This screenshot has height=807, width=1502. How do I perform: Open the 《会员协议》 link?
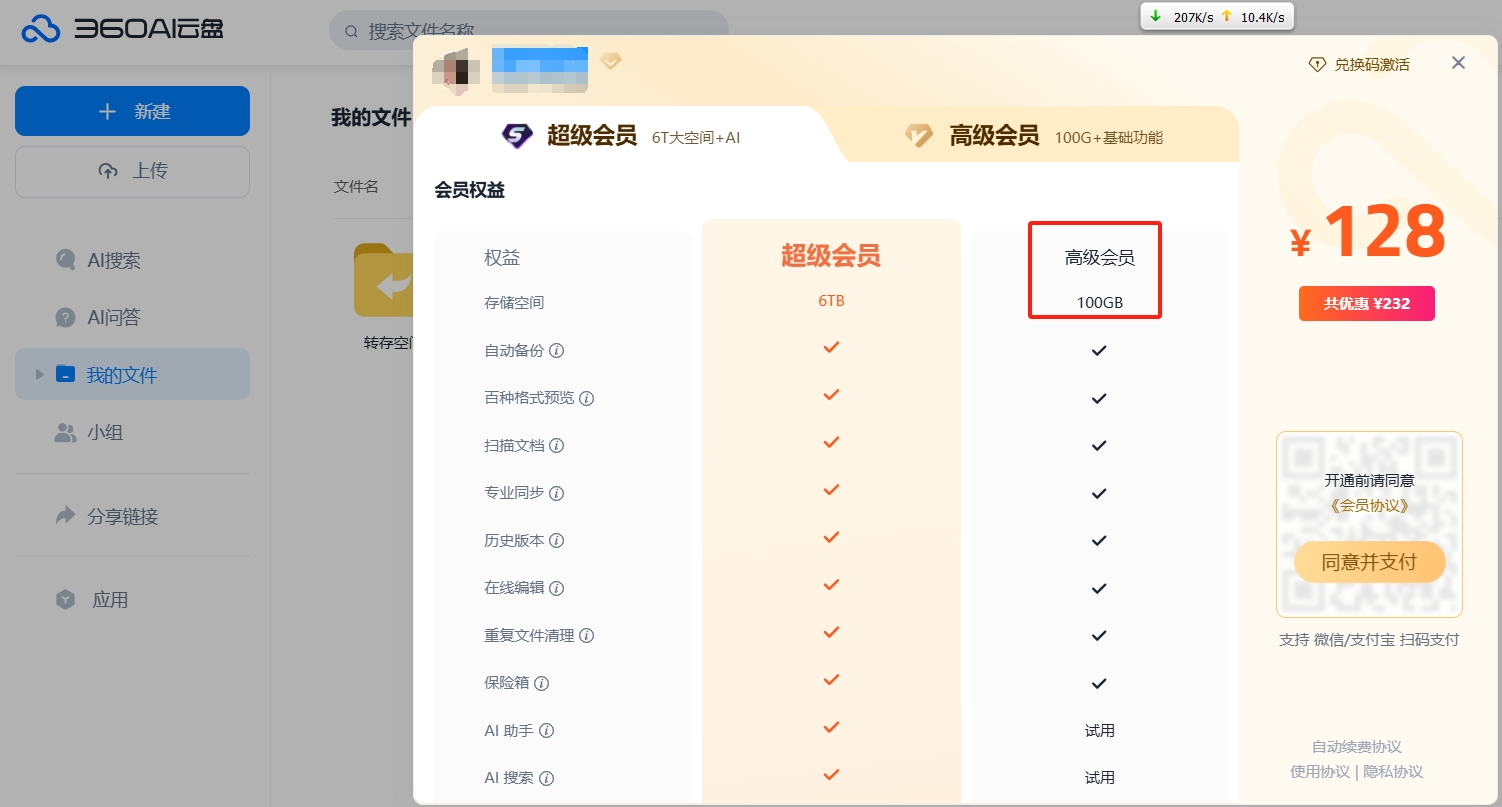(x=1369, y=505)
